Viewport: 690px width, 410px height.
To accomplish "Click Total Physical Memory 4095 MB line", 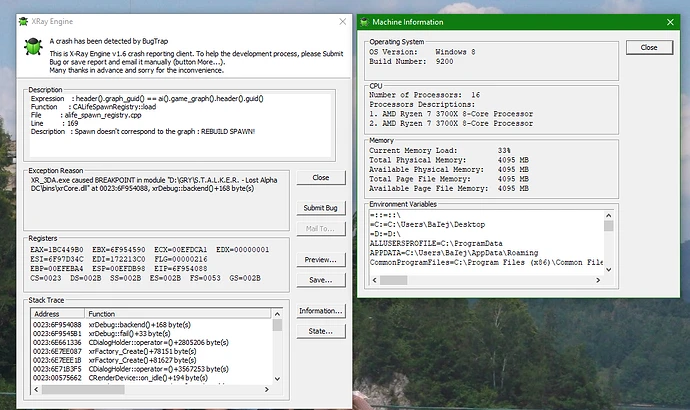I will (449, 160).
